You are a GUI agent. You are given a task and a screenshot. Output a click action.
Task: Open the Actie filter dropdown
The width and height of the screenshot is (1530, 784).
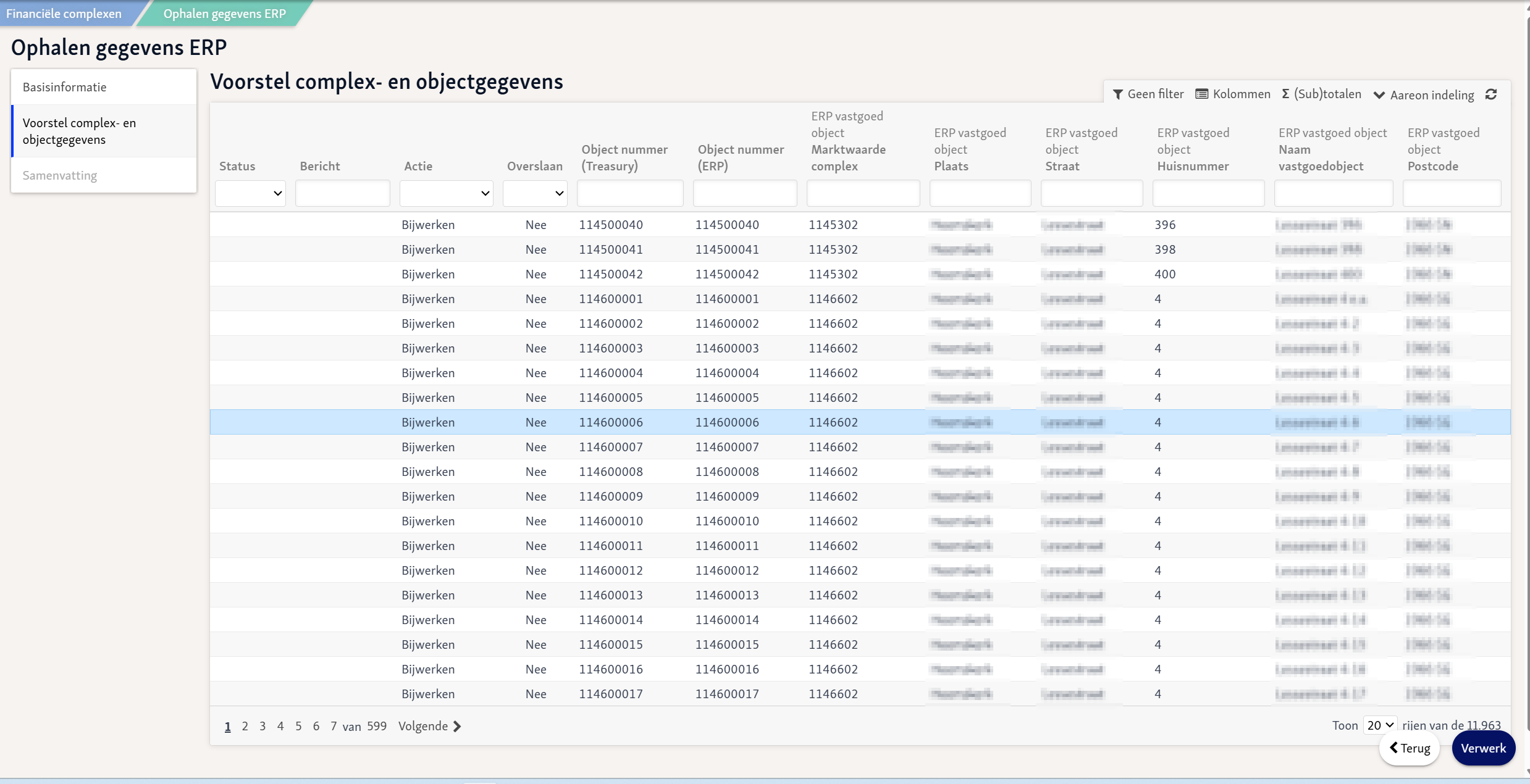click(x=446, y=193)
